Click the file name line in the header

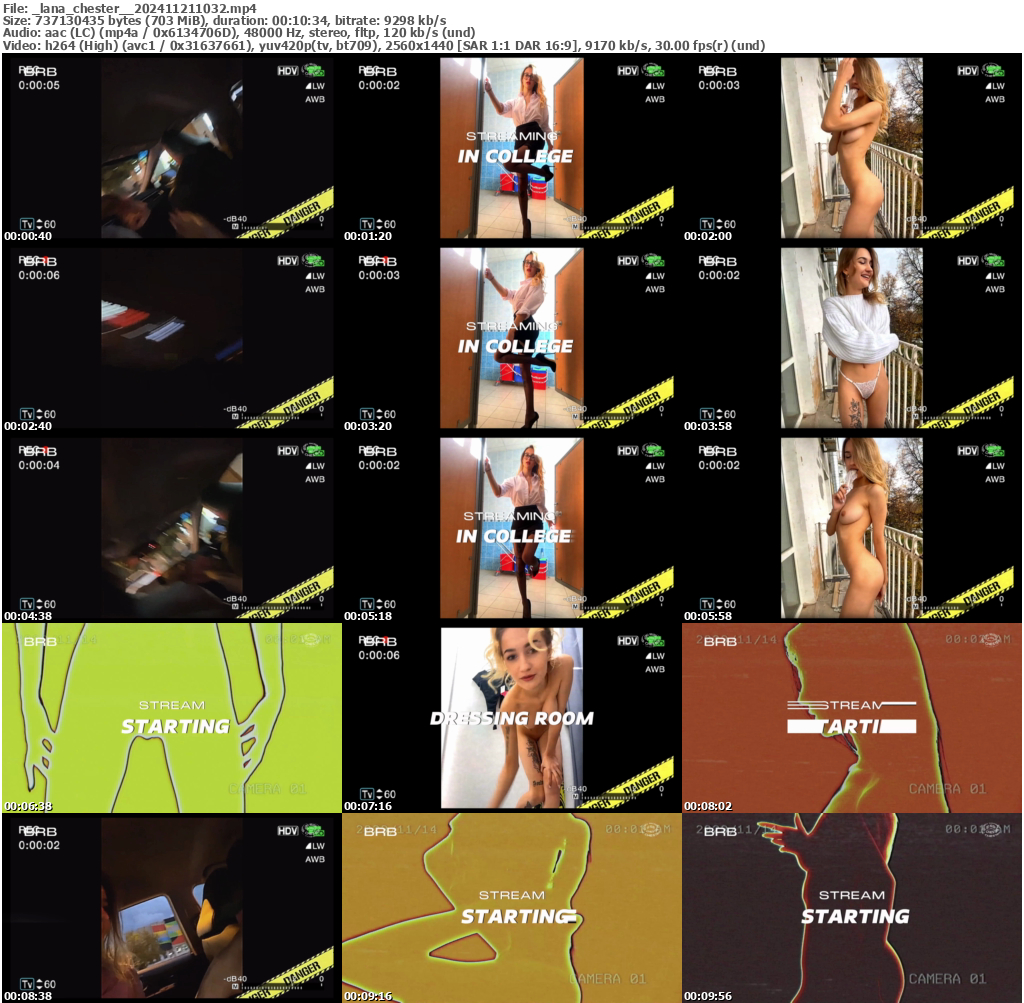[130, 8]
